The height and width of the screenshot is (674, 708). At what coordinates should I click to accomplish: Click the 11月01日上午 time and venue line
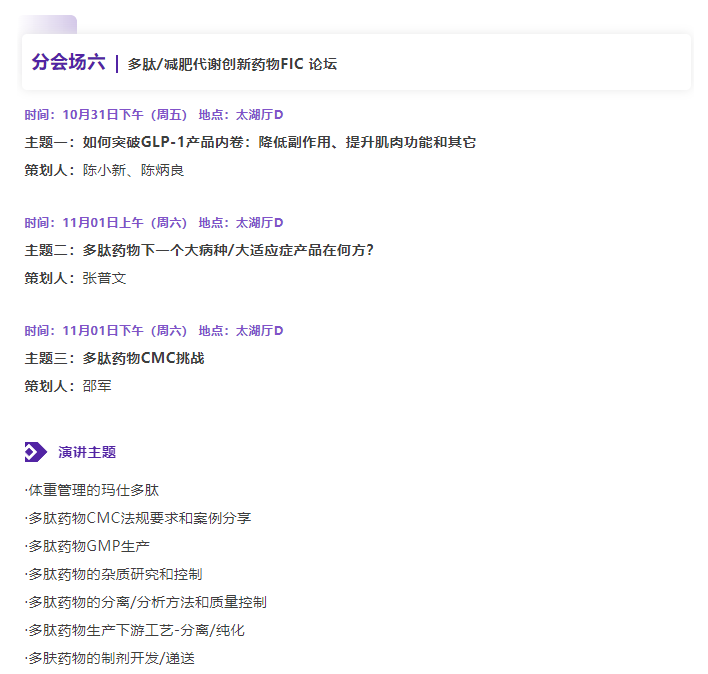pos(154,223)
